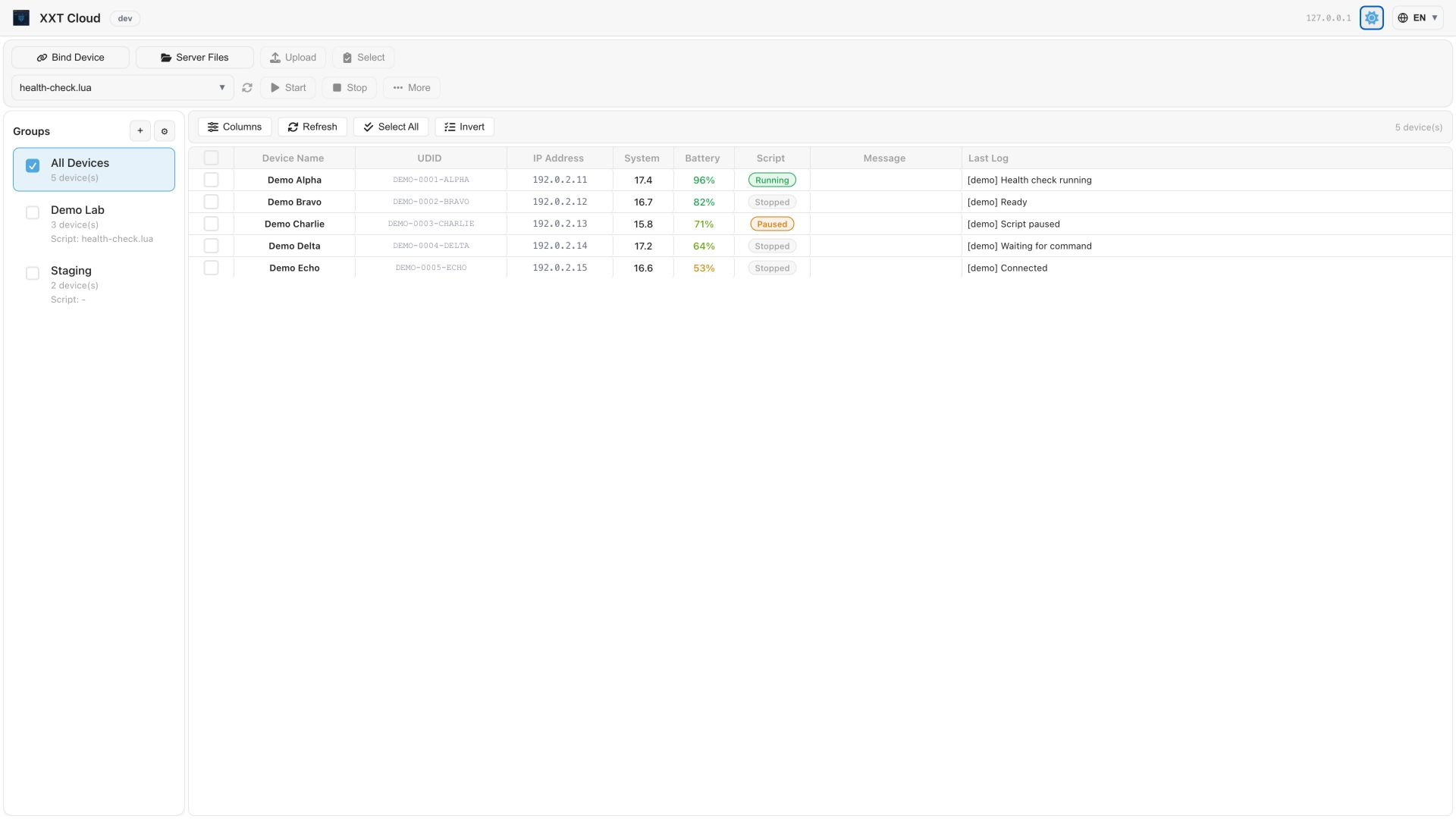Click the dev environment badge
Screen dimensions: 1456x819
[125, 18]
